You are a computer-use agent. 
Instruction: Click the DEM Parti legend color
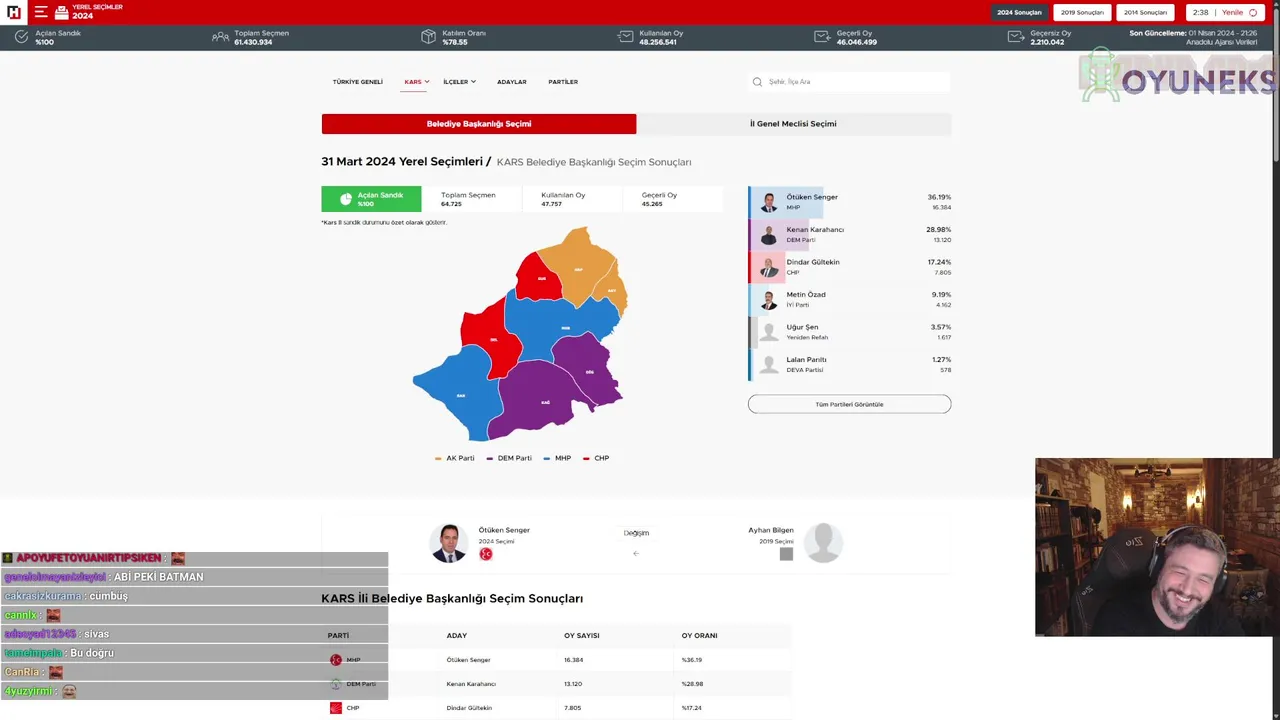point(490,458)
